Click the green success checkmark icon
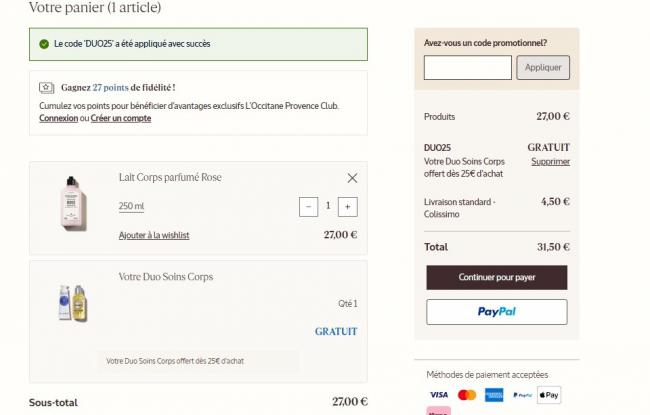650x415 pixels. (x=44, y=44)
